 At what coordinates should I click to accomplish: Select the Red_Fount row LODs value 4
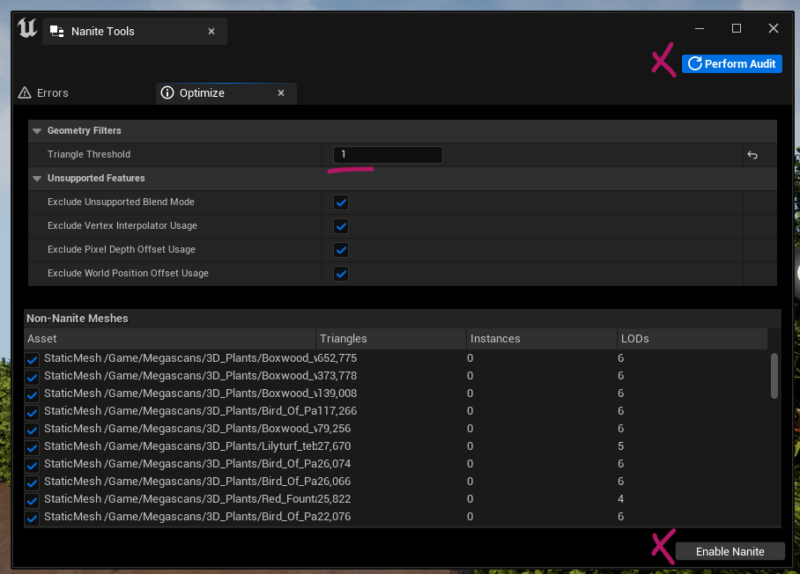pos(620,499)
